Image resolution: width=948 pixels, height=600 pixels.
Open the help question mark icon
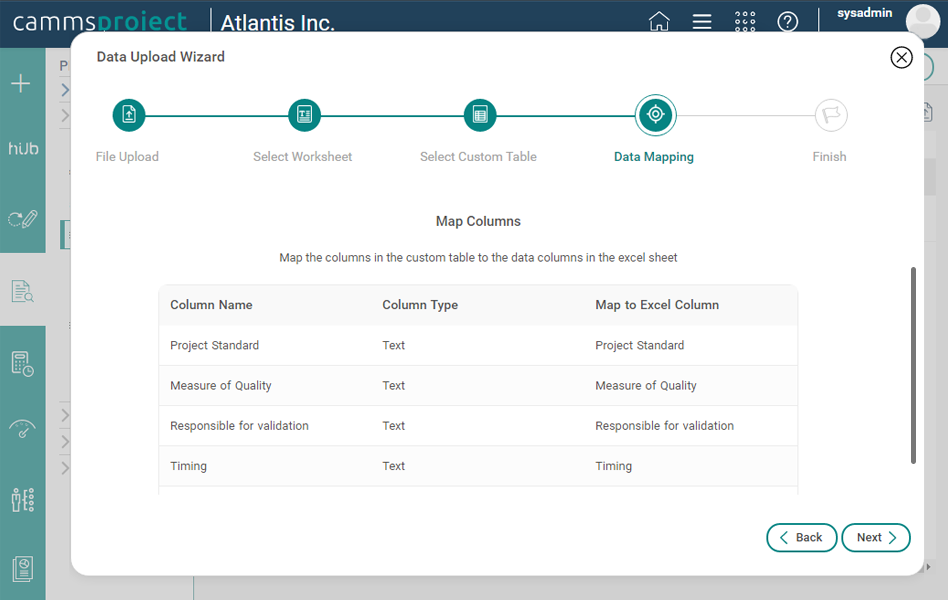(788, 22)
